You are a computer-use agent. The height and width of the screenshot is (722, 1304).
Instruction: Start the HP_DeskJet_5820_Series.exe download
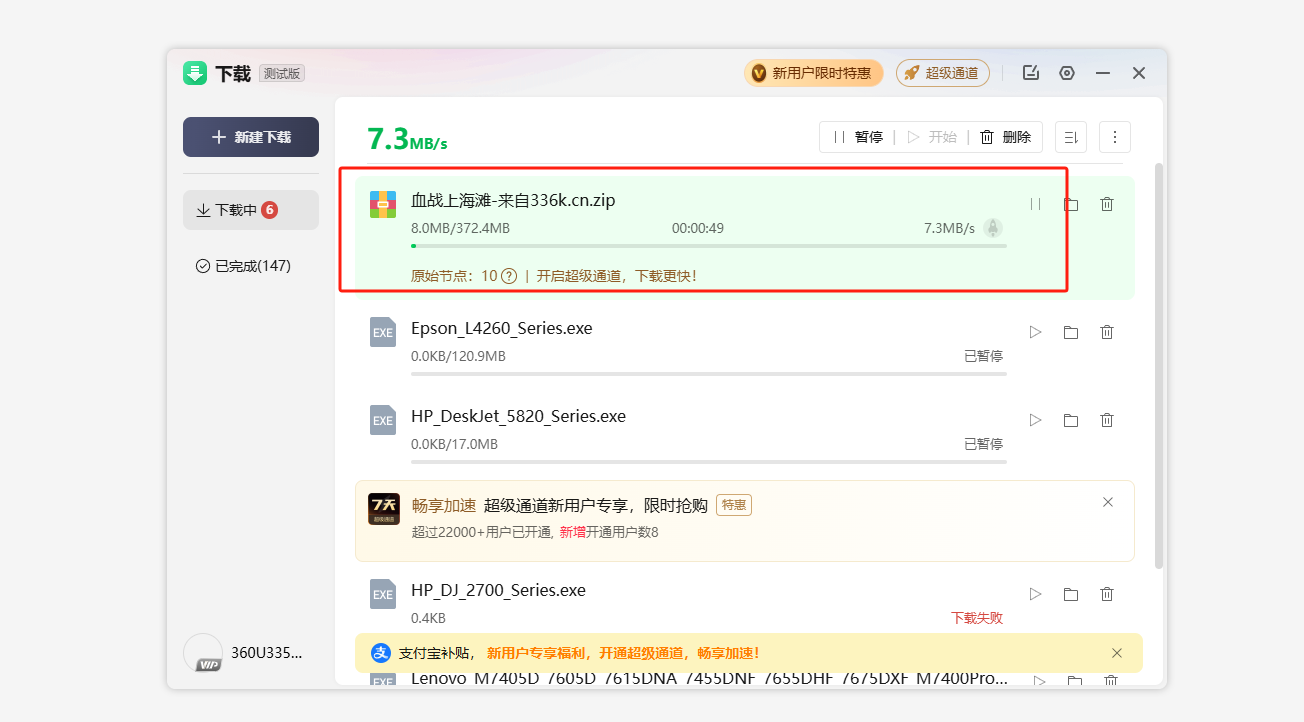click(1035, 420)
